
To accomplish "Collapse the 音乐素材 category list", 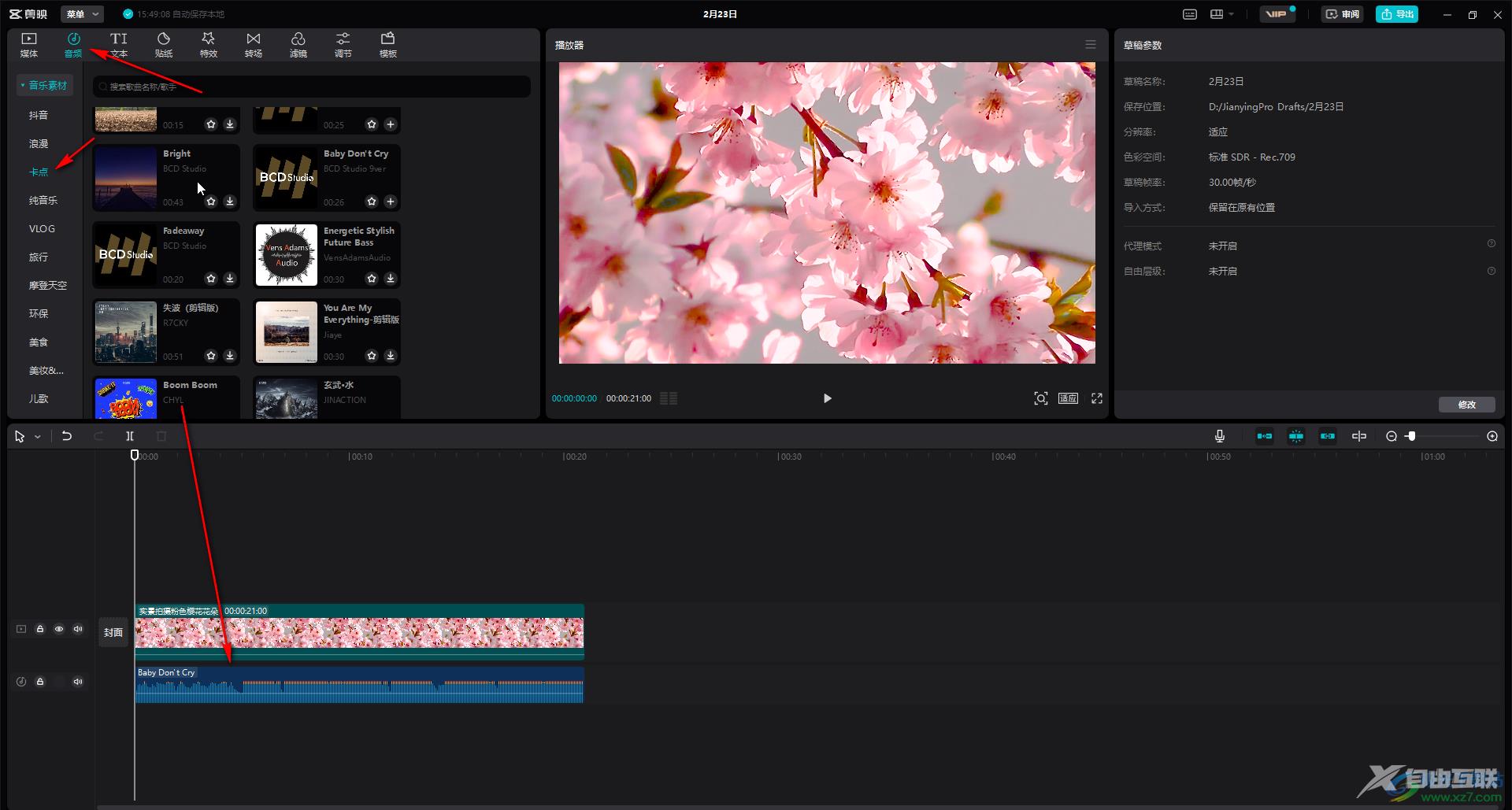I will [45, 85].
